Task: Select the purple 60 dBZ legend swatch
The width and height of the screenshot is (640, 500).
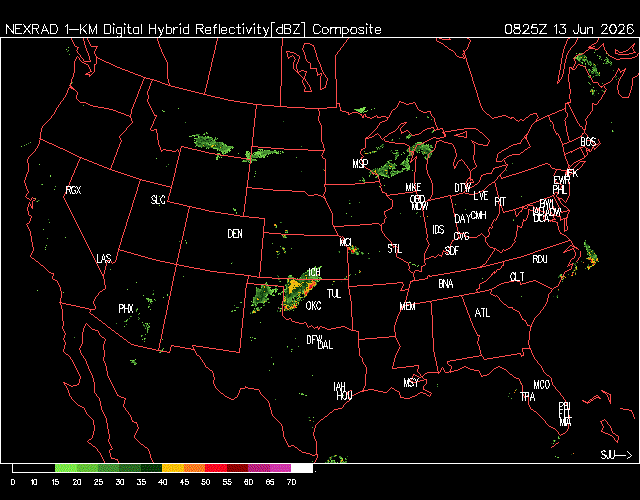Action: pos(258,468)
